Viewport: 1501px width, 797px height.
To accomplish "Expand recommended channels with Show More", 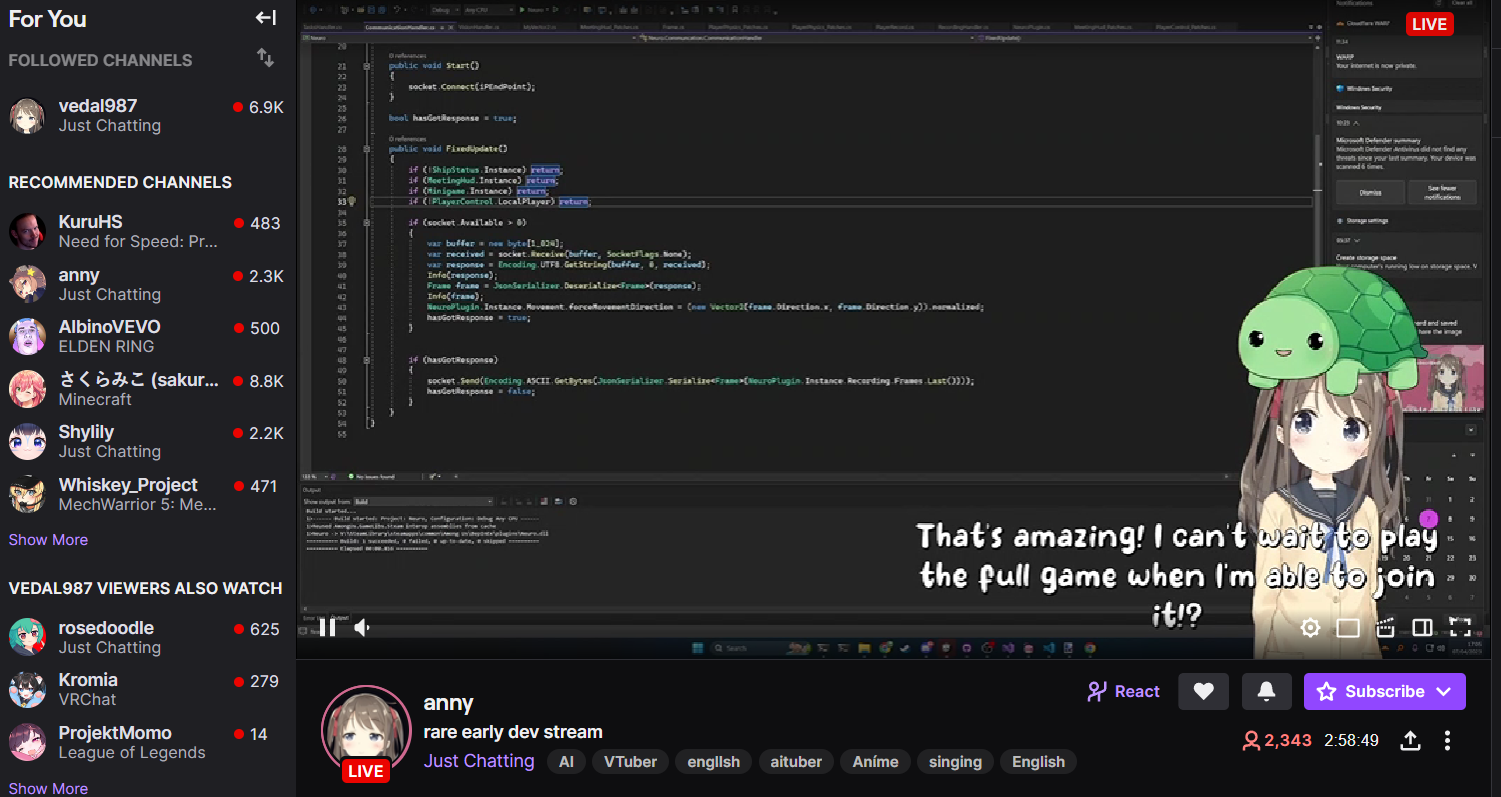I will click(48, 540).
